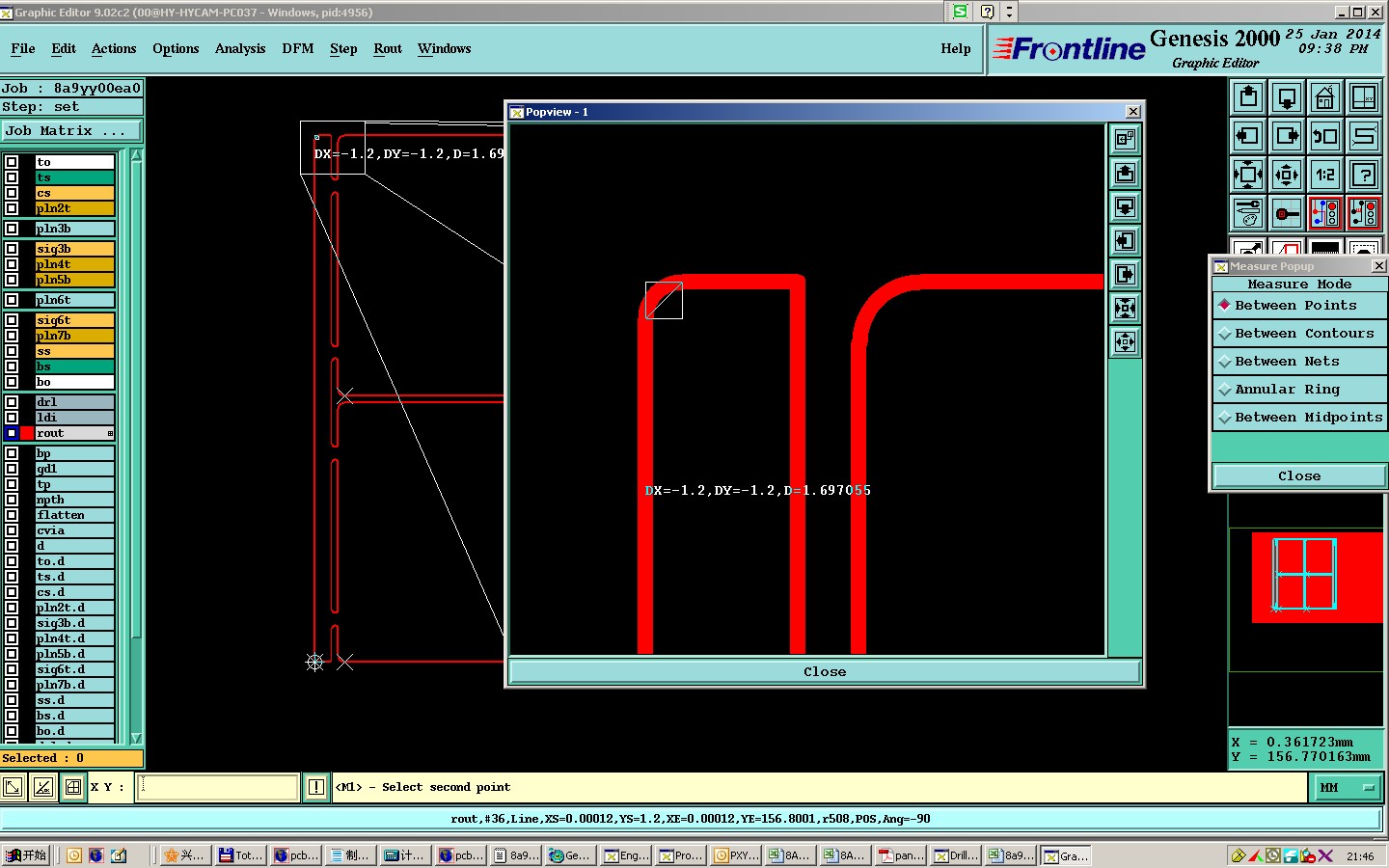Toggle the 'sig6t' layer display checkbox

tap(12, 320)
